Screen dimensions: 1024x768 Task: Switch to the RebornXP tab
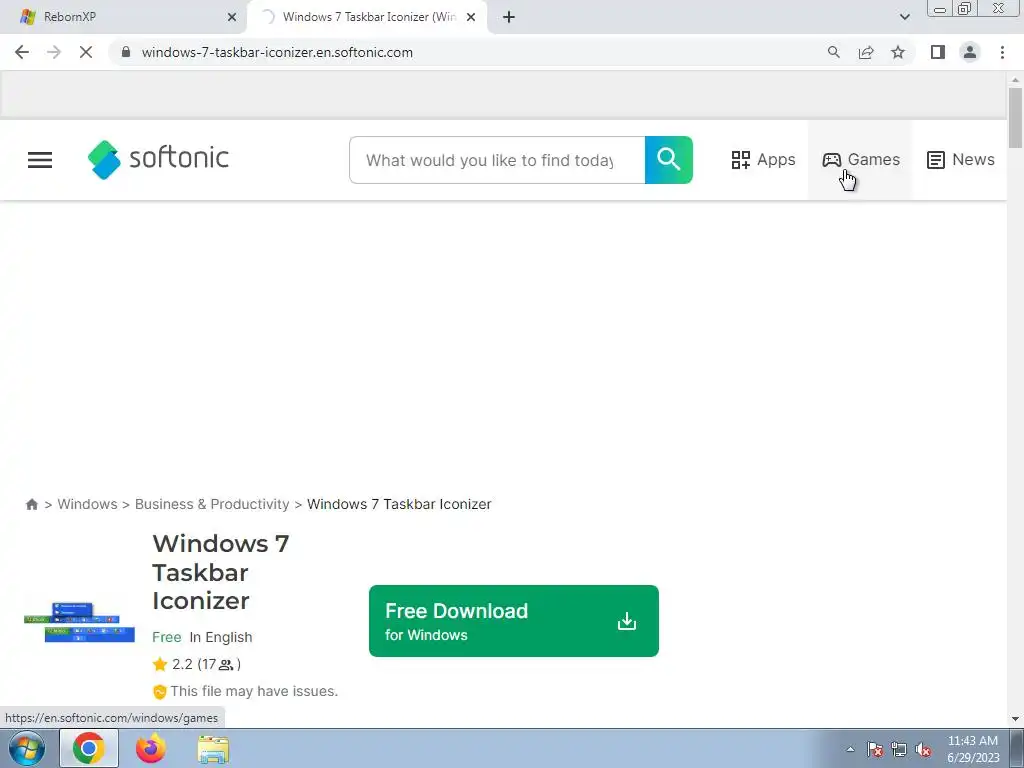[123, 17]
